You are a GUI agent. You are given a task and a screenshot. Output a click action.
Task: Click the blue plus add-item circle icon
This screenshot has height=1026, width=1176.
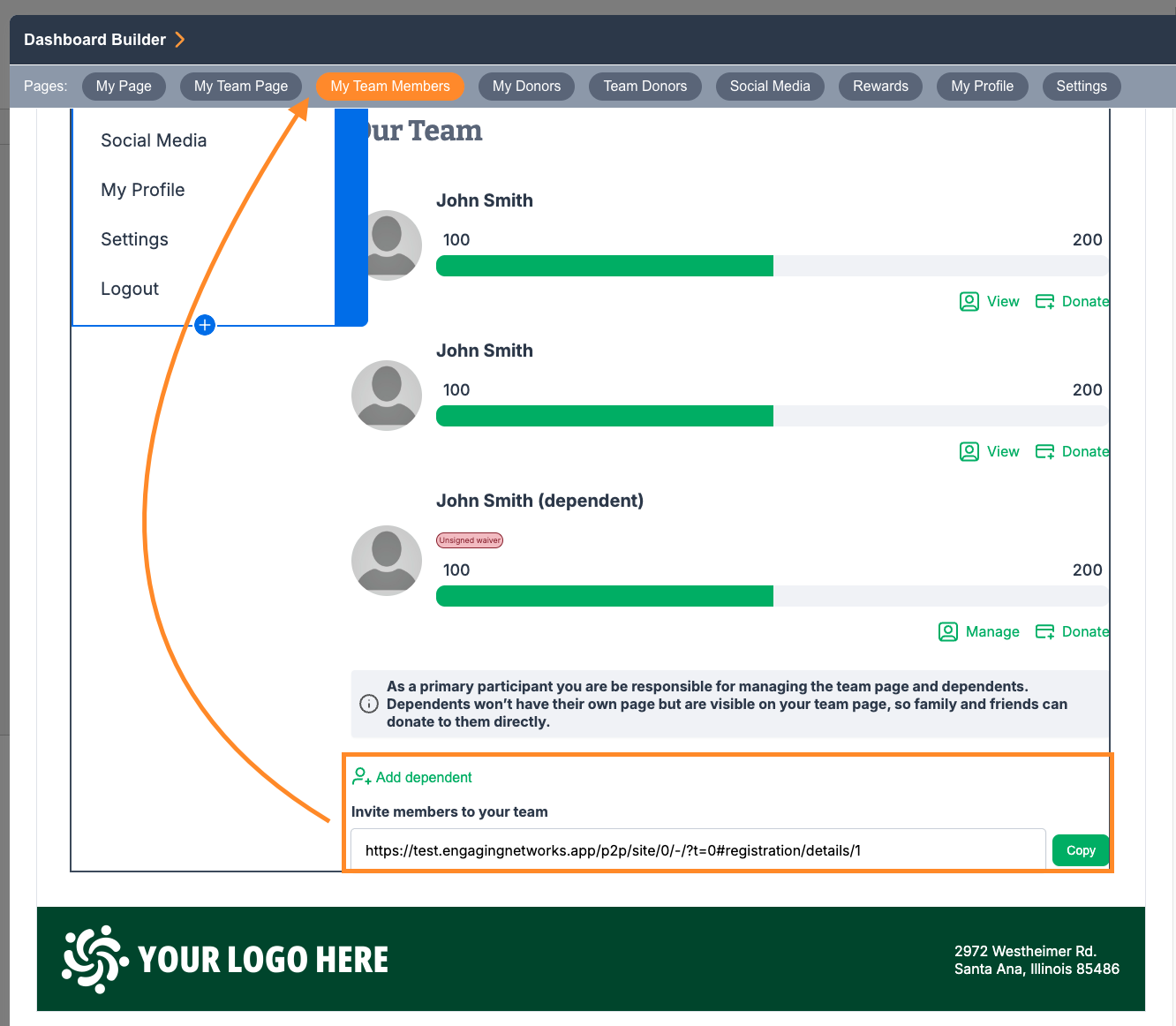point(205,325)
